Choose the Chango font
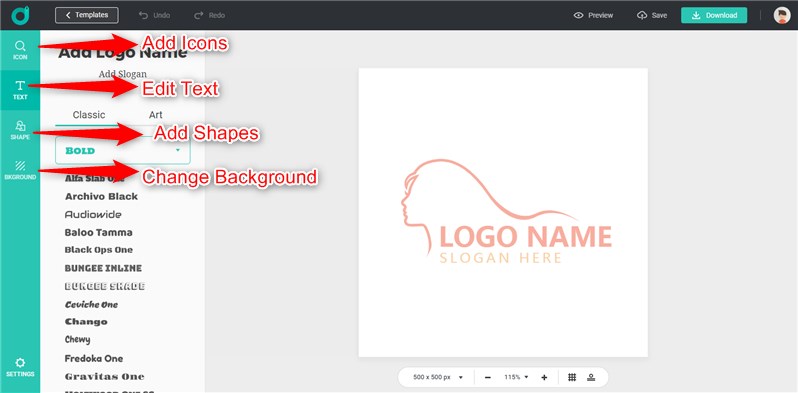798x393 pixels. pos(86,322)
